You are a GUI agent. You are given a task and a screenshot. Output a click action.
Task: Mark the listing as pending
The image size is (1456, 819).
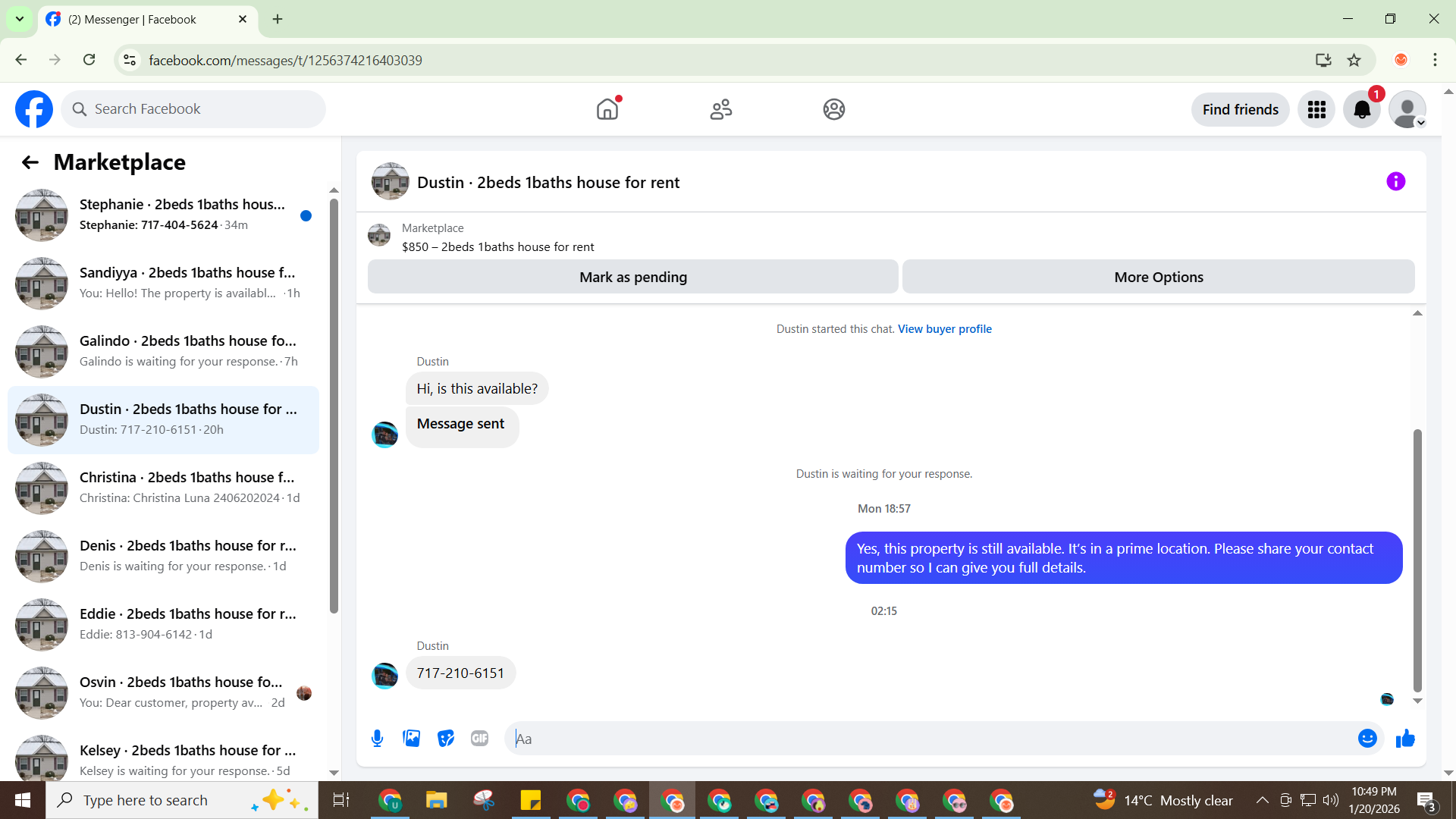(633, 277)
